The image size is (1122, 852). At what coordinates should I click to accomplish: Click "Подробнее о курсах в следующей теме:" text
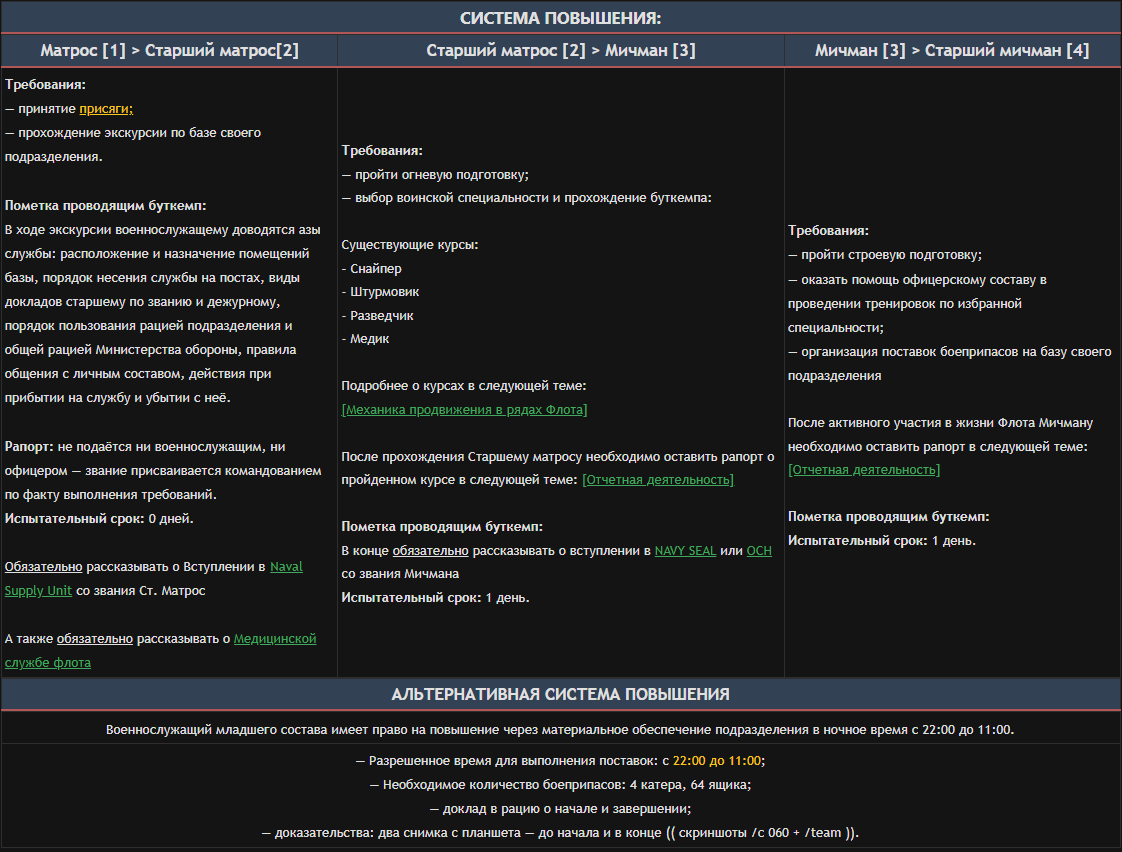464,386
